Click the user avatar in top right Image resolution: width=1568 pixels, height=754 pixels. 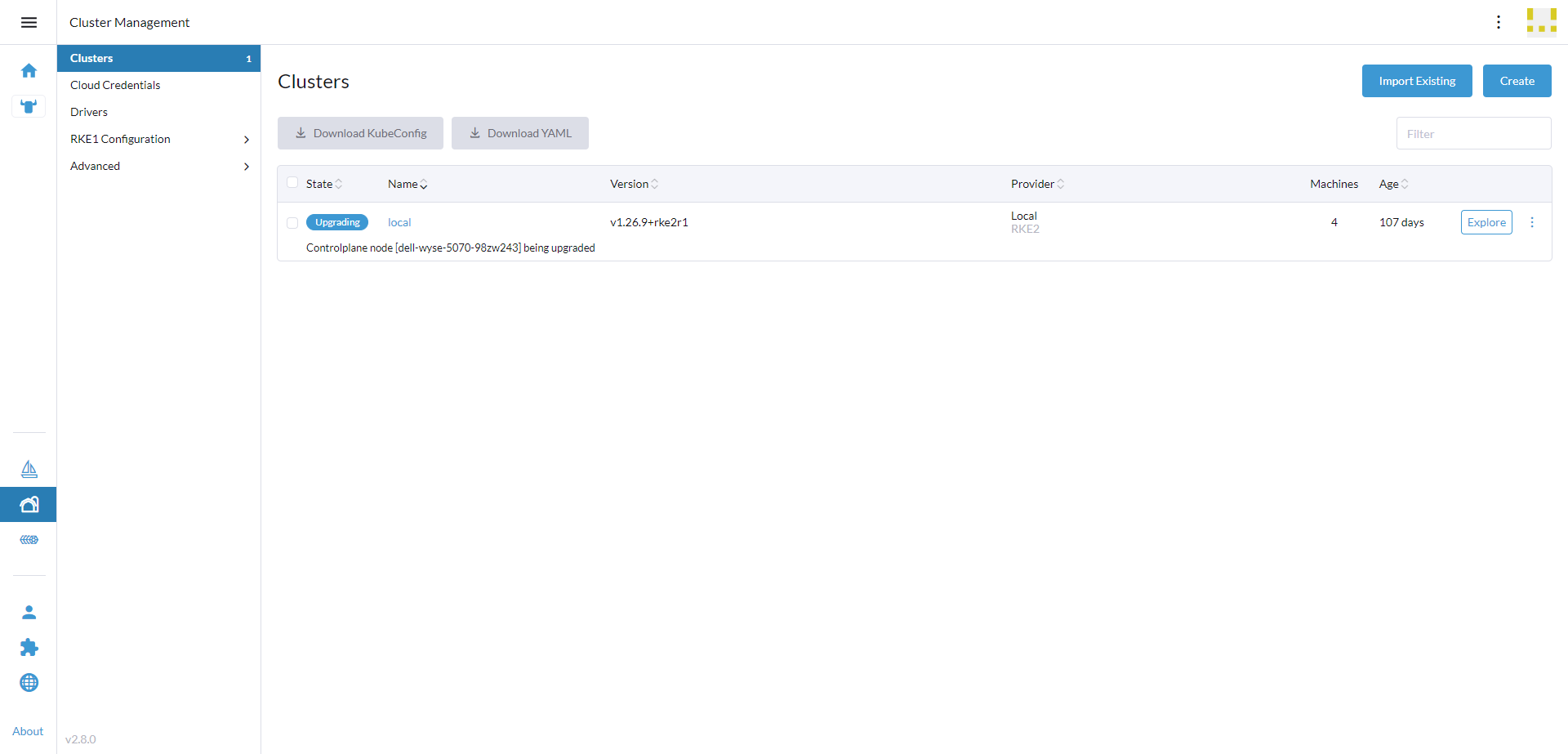pyautogui.click(x=1541, y=22)
